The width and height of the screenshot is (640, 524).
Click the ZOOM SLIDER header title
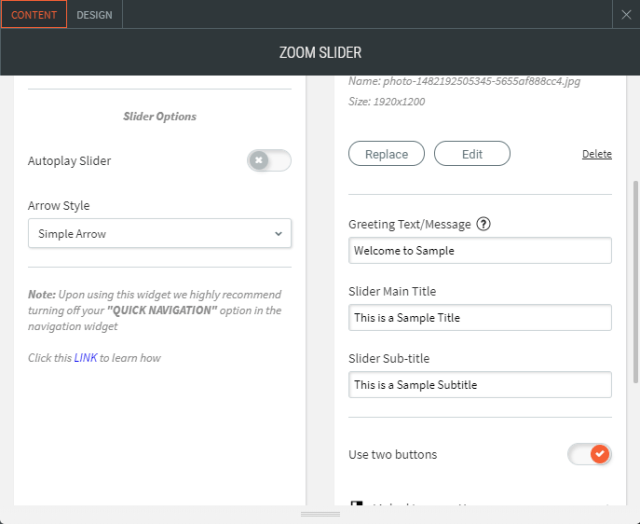(320, 52)
